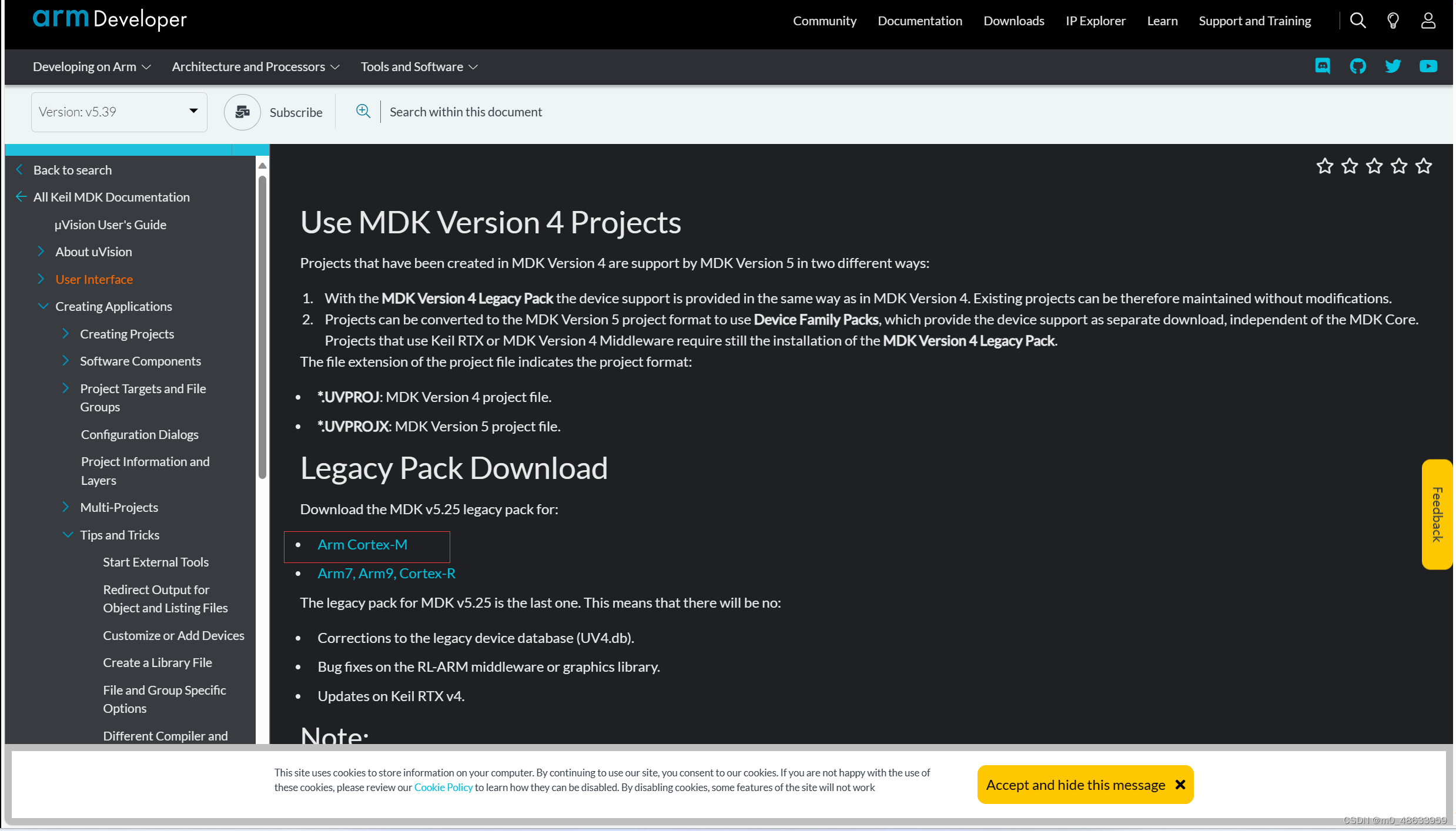Click the Search within this document field
Viewport: 1456px width, 831px height.
(466, 112)
